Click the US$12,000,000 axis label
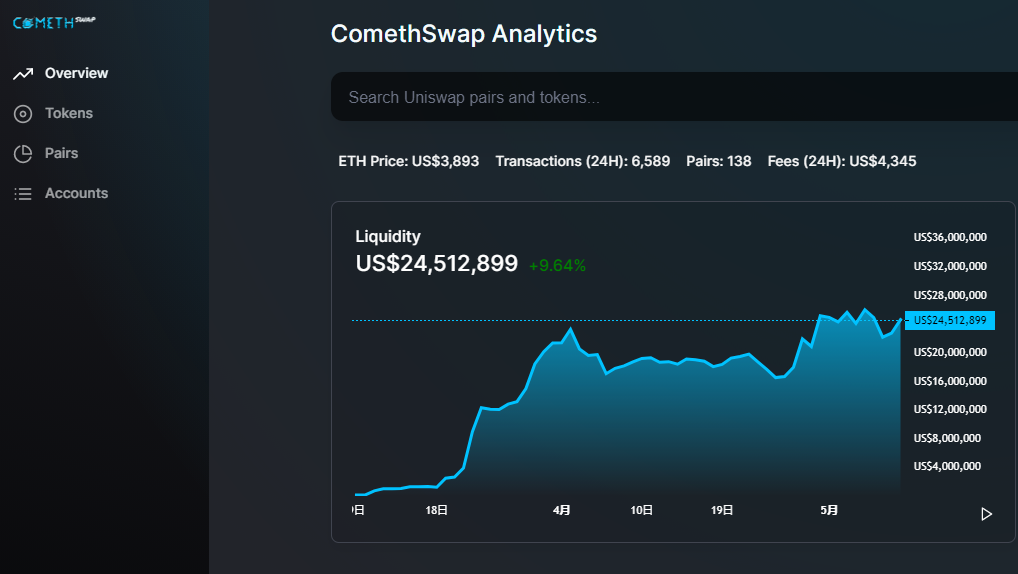Image resolution: width=1018 pixels, height=574 pixels. coord(950,409)
